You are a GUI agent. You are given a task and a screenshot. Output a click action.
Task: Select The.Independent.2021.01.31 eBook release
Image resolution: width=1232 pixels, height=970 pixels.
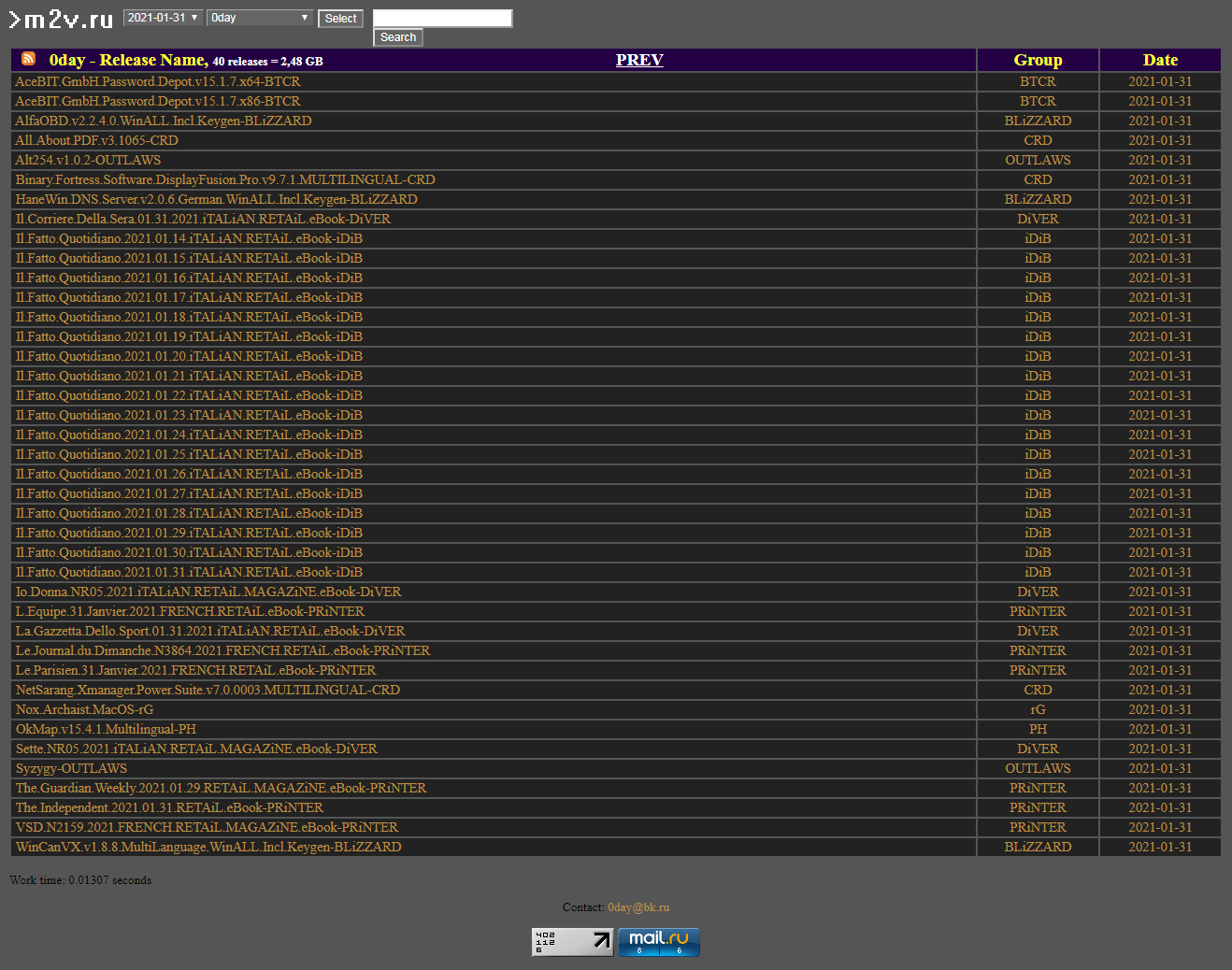coord(169,807)
